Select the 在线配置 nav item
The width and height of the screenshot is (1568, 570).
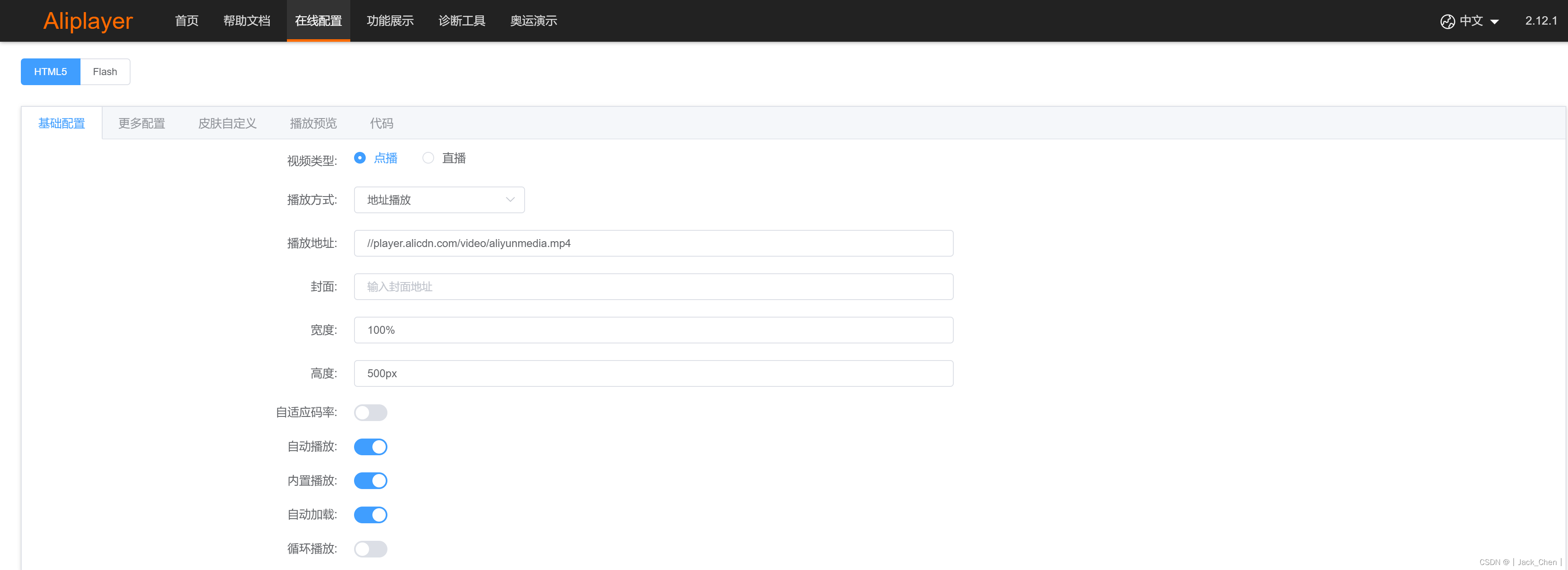click(x=318, y=21)
